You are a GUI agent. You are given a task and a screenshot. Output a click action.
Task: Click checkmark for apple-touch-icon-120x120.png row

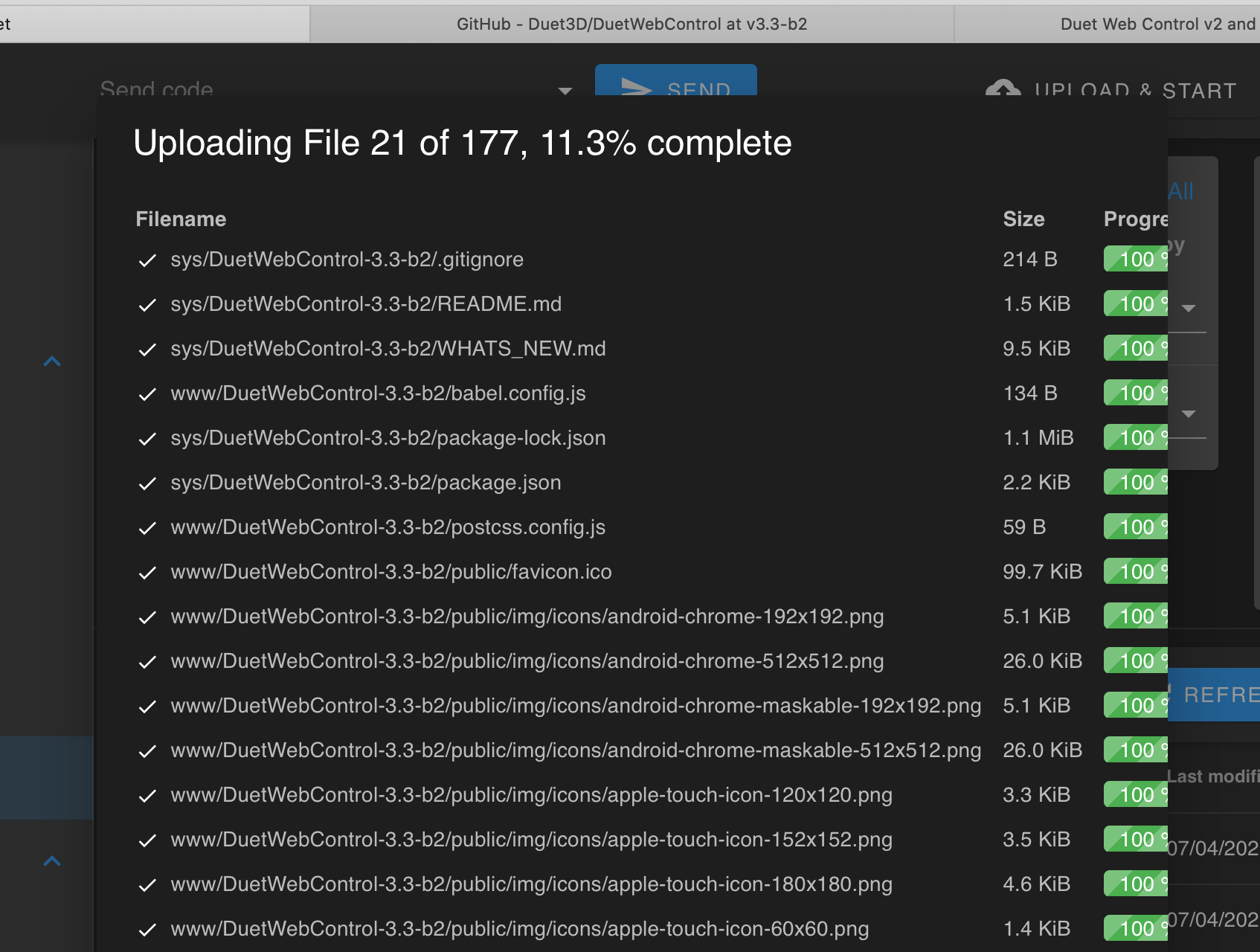147,796
